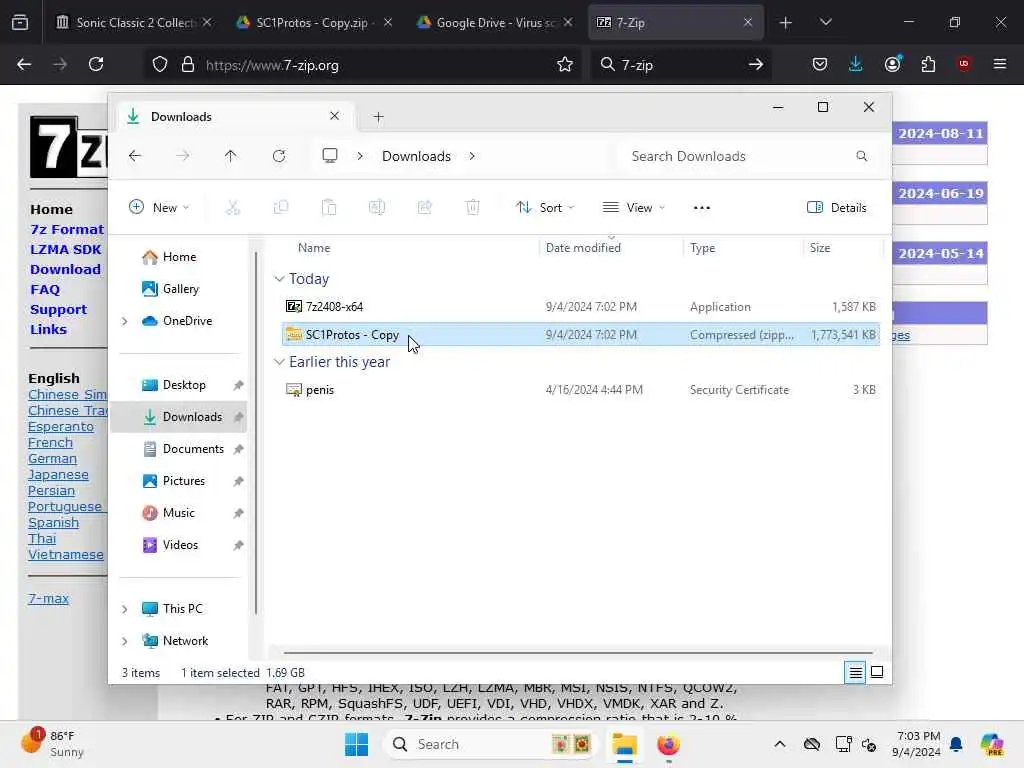The width and height of the screenshot is (1024, 768).
Task: Switch to large thumbnails view icon
Action: pos(877,672)
